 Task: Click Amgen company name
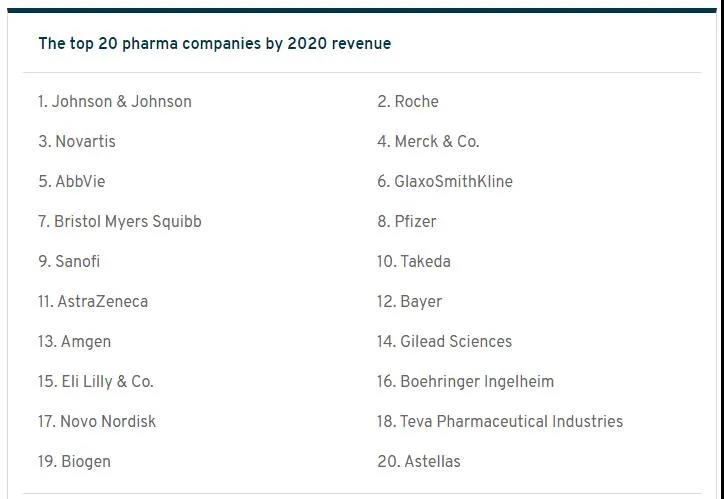coord(74,342)
